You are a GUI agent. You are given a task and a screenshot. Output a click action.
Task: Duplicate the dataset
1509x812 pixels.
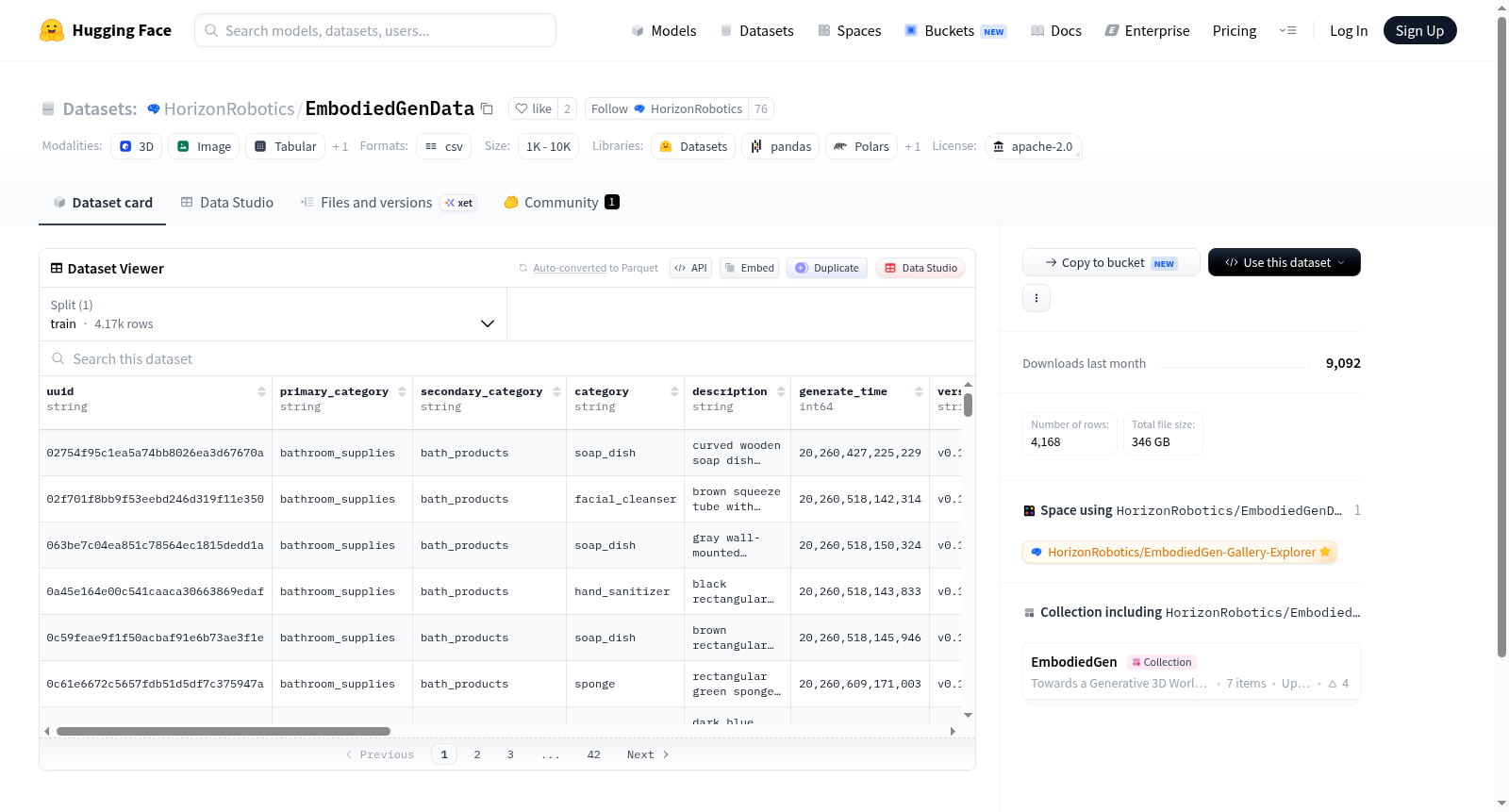click(827, 268)
